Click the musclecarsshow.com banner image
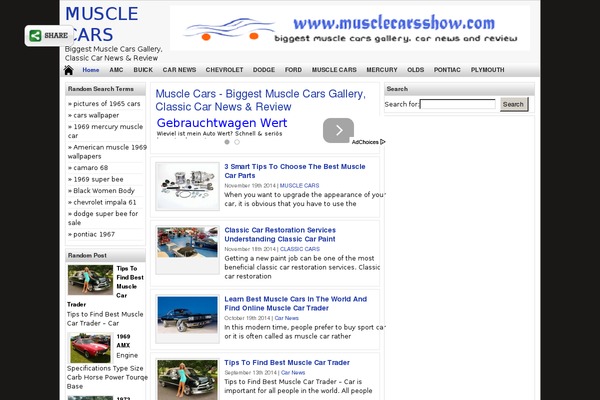The height and width of the screenshot is (400, 600). click(350, 28)
